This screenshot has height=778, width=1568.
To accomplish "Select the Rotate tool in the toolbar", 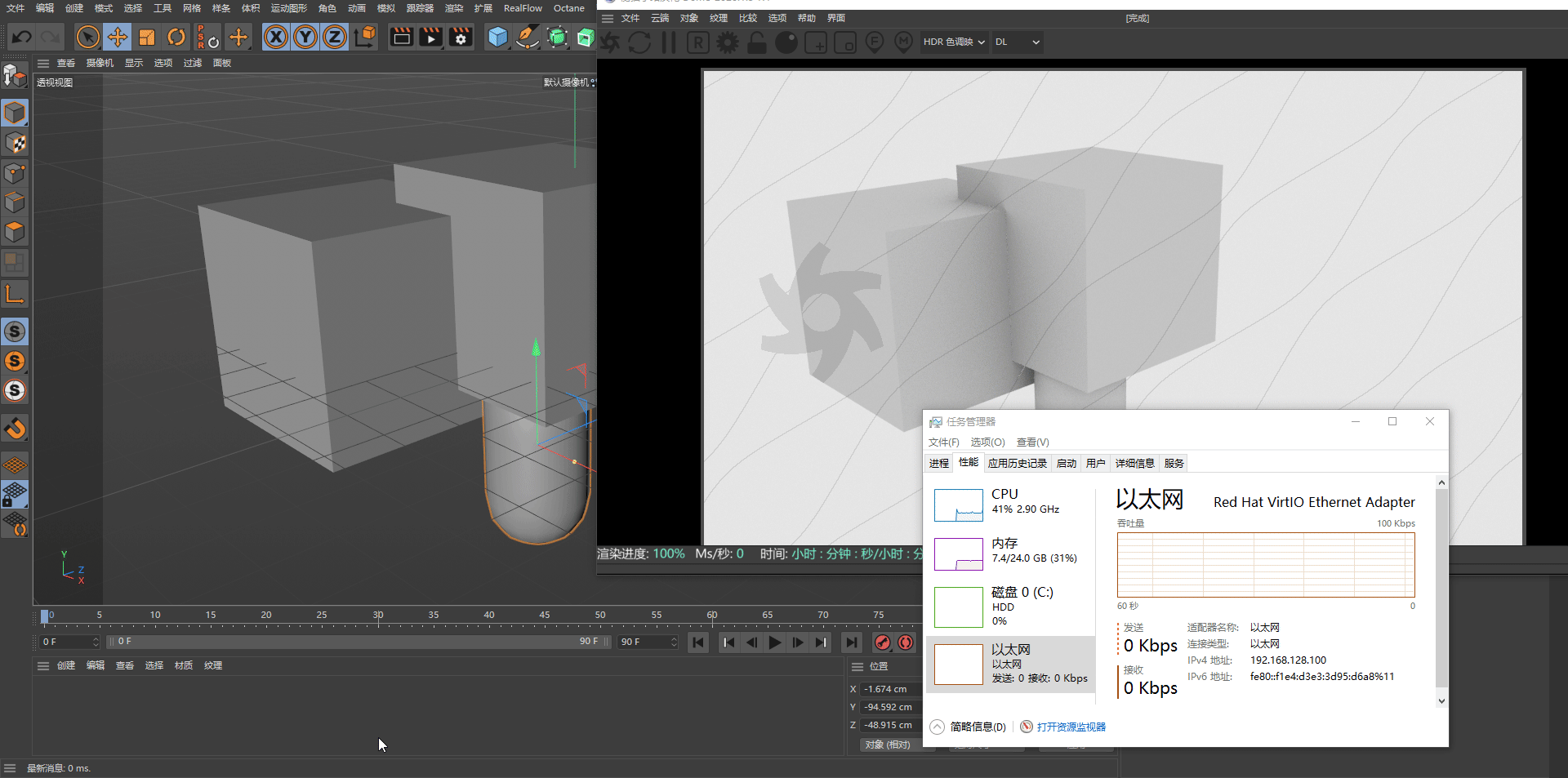I will click(x=176, y=37).
